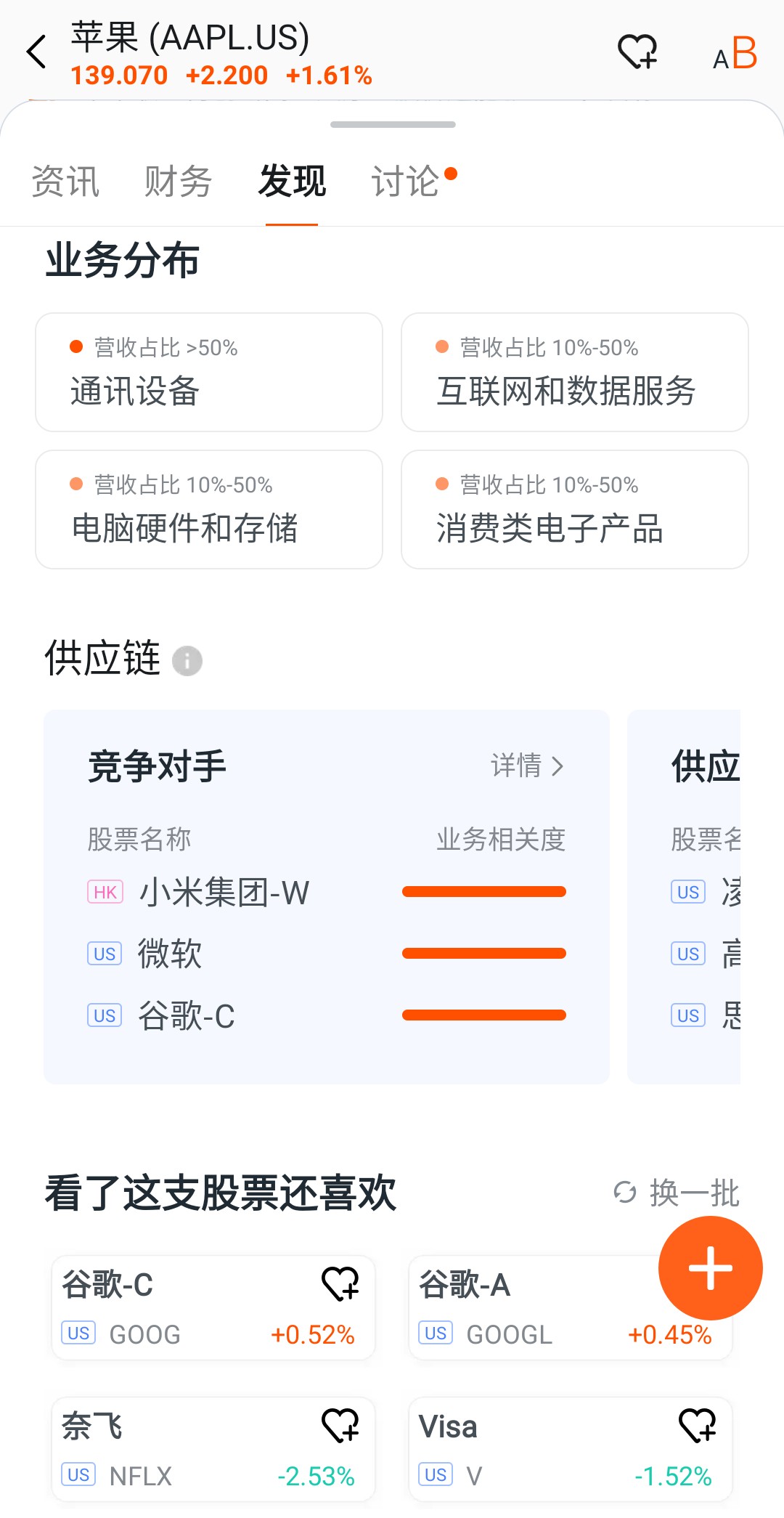The width and height of the screenshot is (784, 1518).
Task: Tap the refresh icon beside 换一批
Action: [x=624, y=1192]
